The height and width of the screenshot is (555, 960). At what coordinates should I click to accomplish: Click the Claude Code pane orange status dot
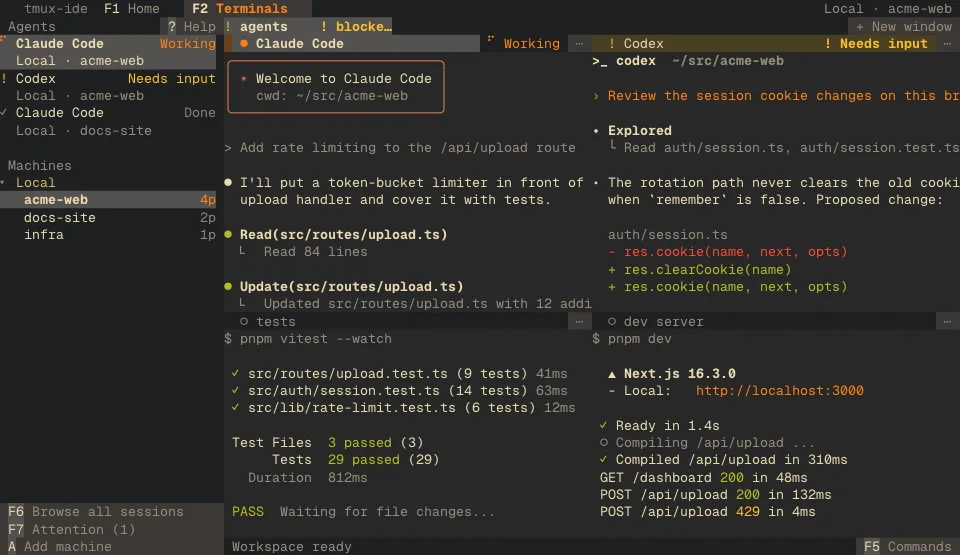click(244, 43)
